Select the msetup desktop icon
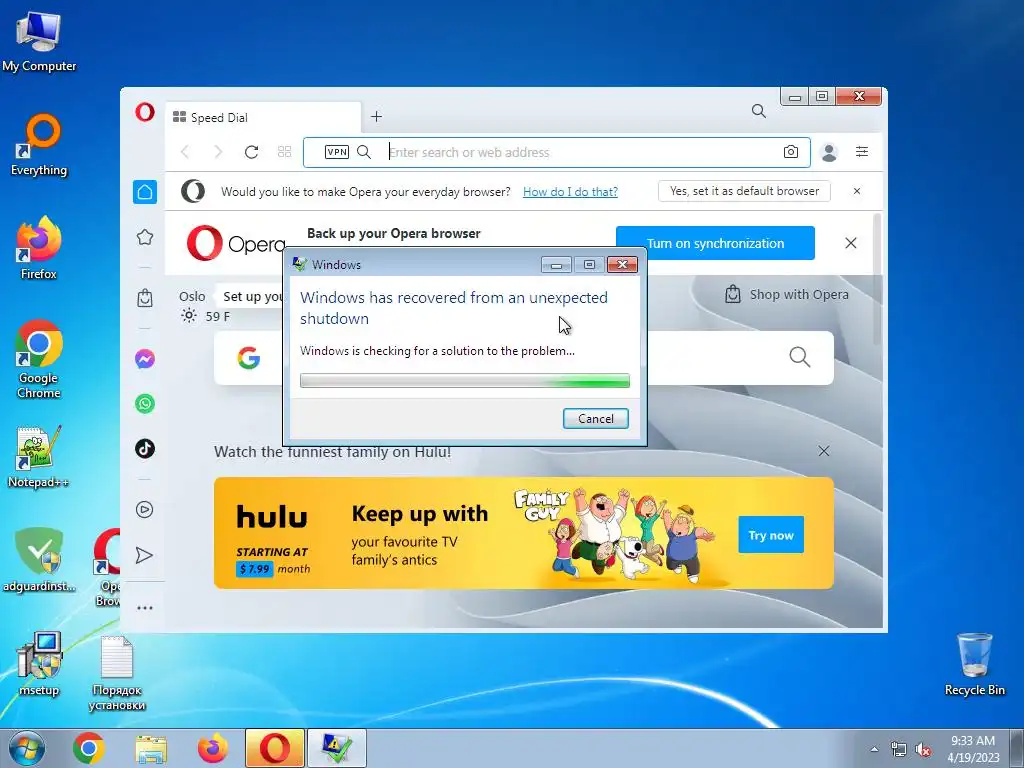This screenshot has height=768, width=1024. 39,664
